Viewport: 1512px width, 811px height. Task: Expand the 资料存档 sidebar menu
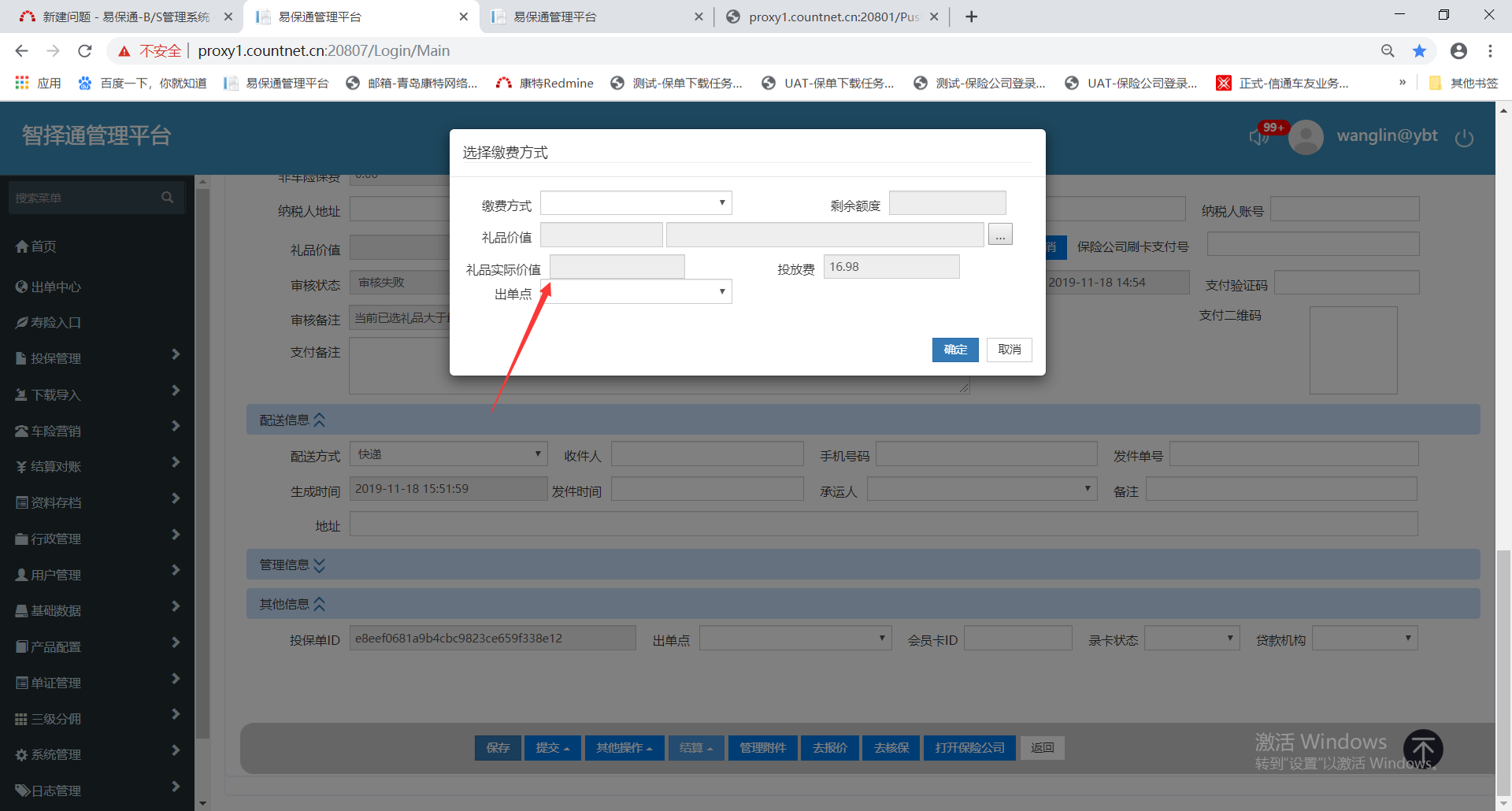tap(97, 502)
